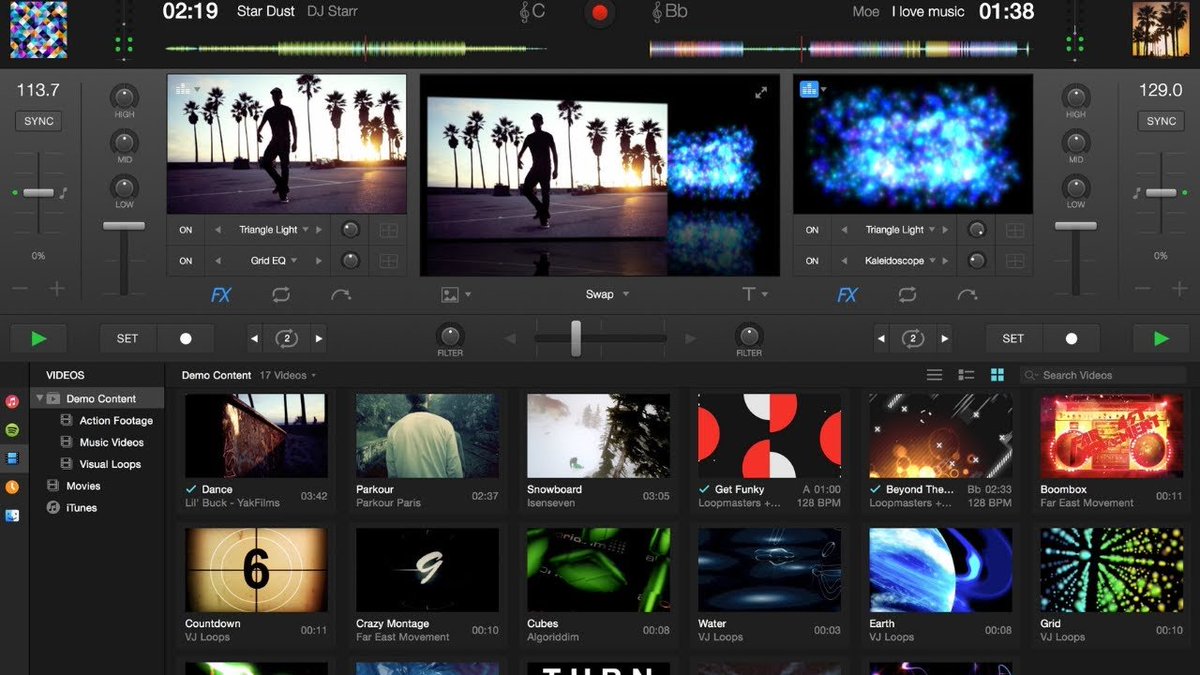Increase right deck tempo with plus icon
The height and width of the screenshot is (675, 1200).
(x=1180, y=289)
